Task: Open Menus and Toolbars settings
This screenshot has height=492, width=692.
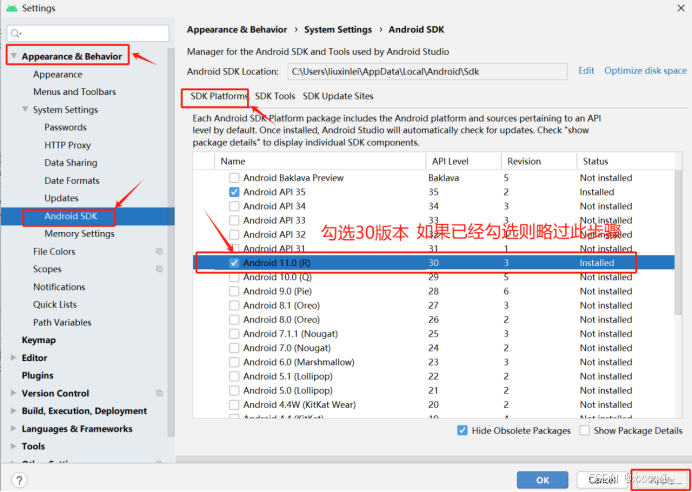Action: click(74, 92)
